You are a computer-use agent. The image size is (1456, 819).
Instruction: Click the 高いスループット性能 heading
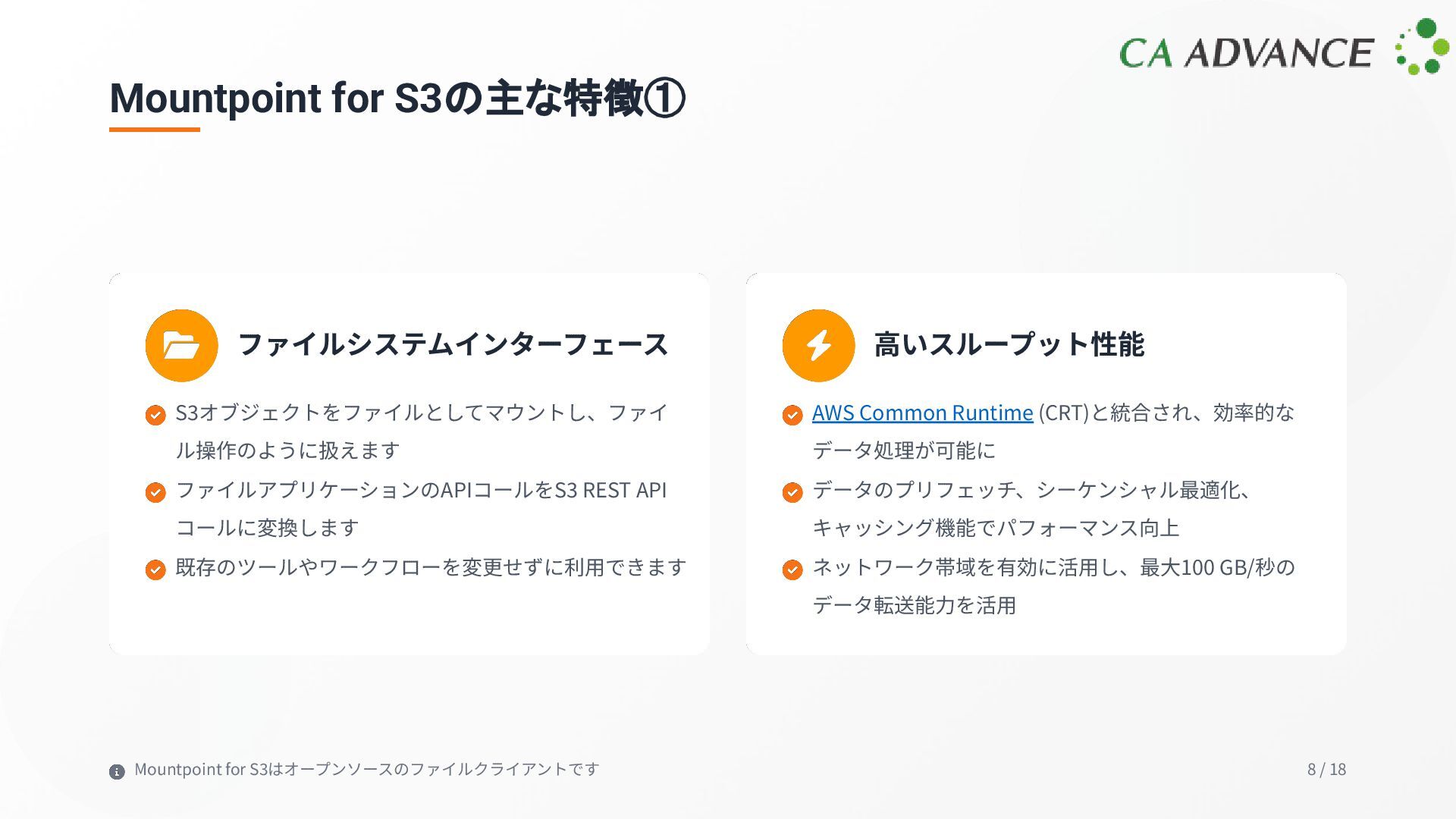pos(1009,344)
